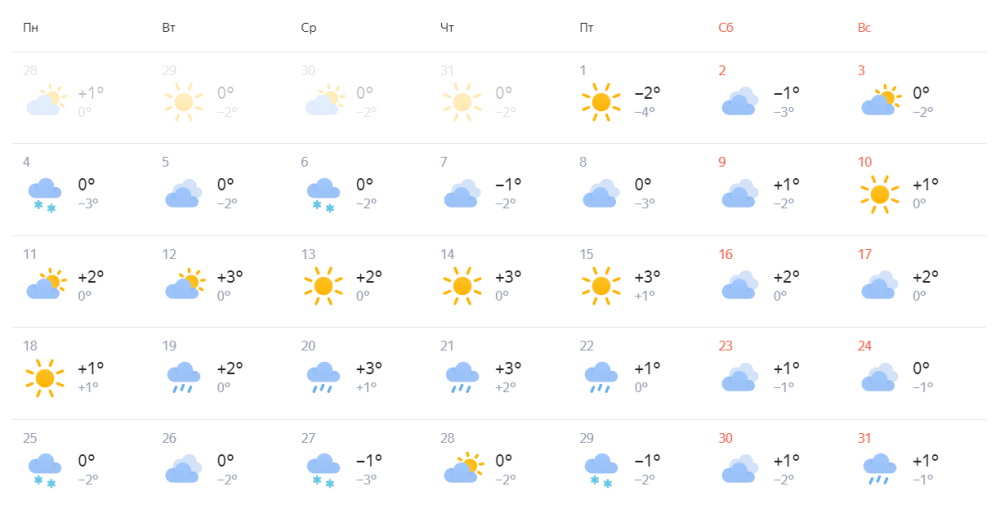Open the day 23 Saturday date number

[x=726, y=346]
